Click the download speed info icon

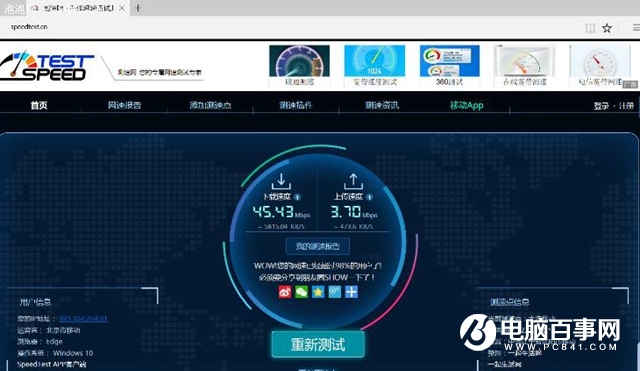coord(297,197)
